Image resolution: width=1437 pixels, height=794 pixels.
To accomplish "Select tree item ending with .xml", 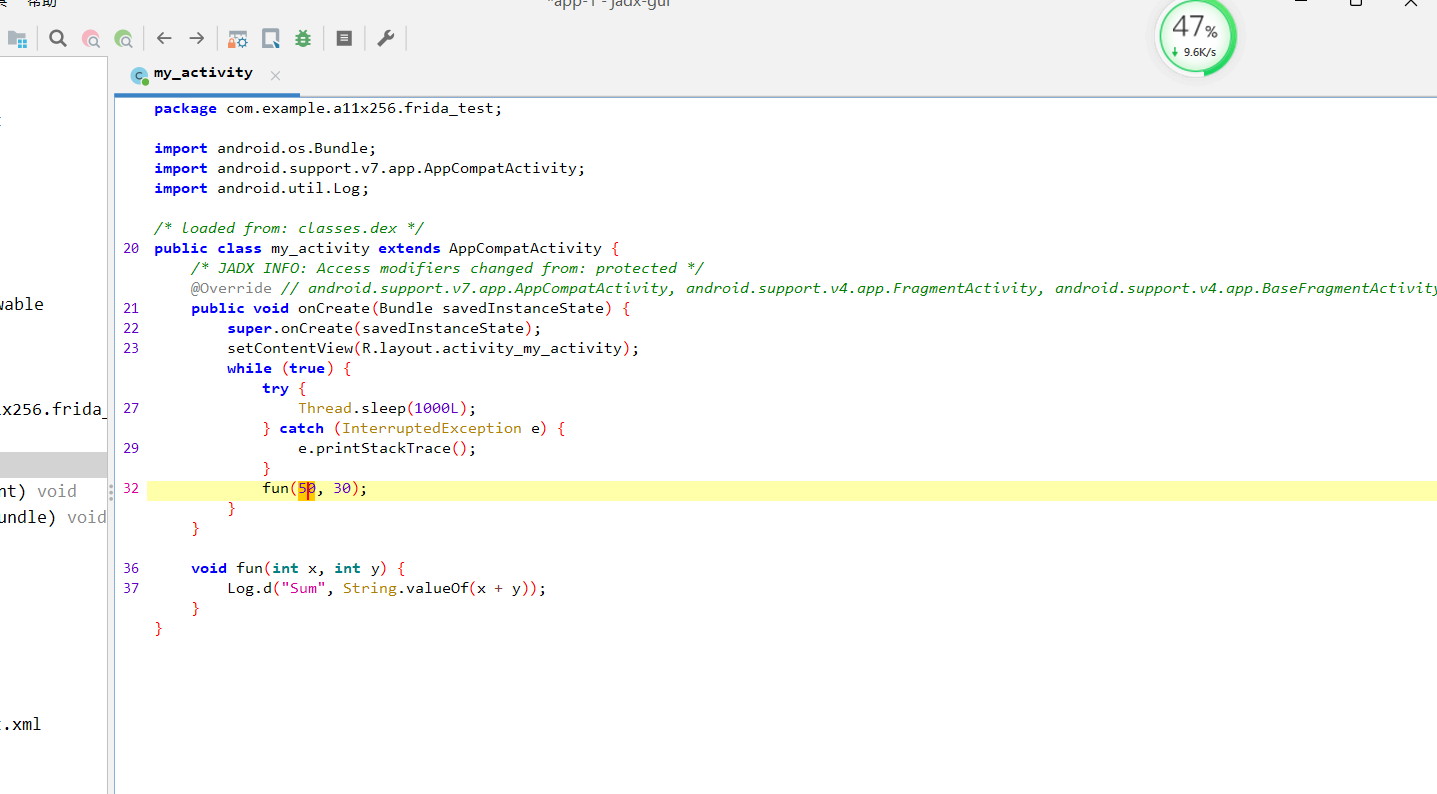I will [21, 724].
